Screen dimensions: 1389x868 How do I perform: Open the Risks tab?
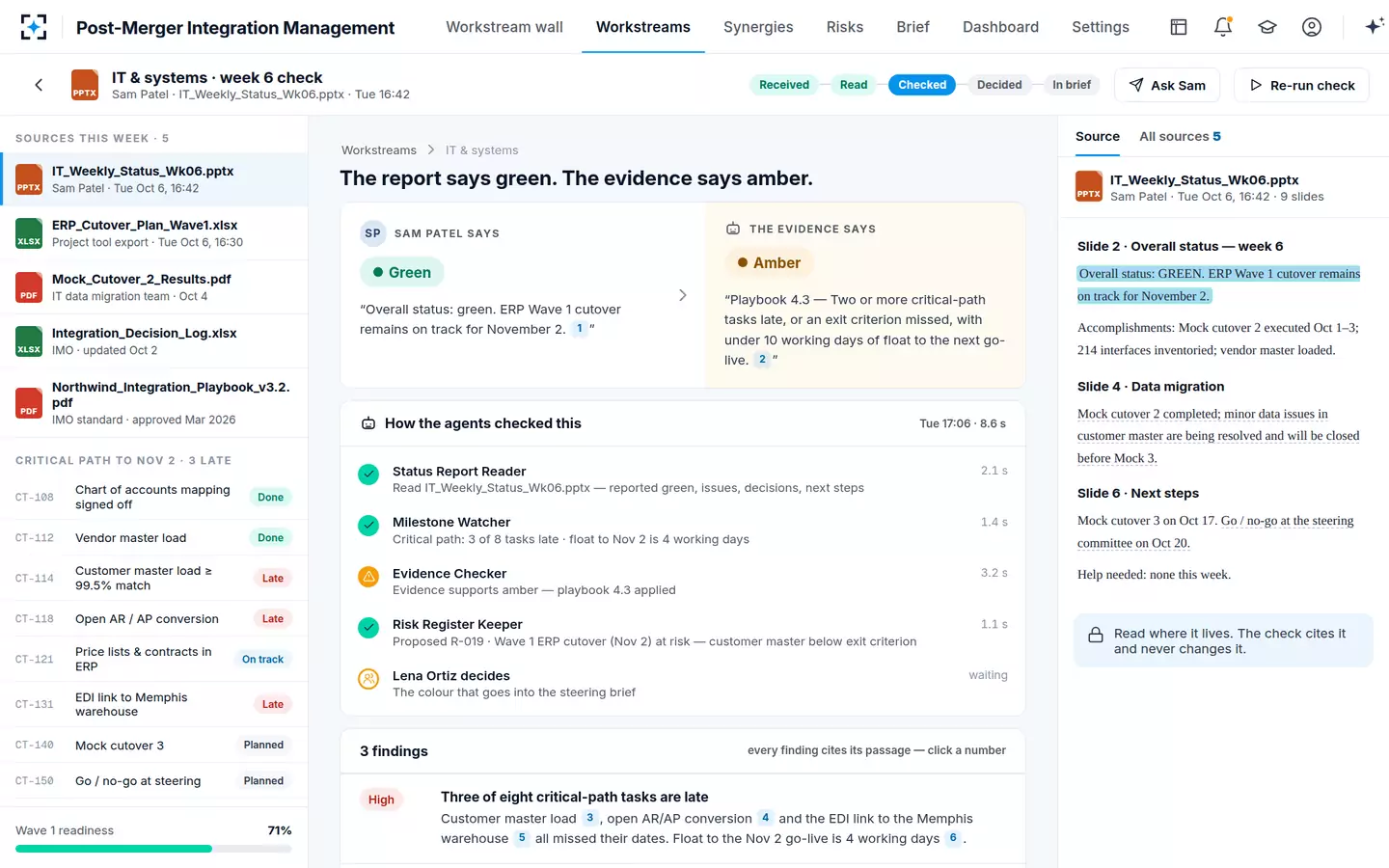pos(845,27)
